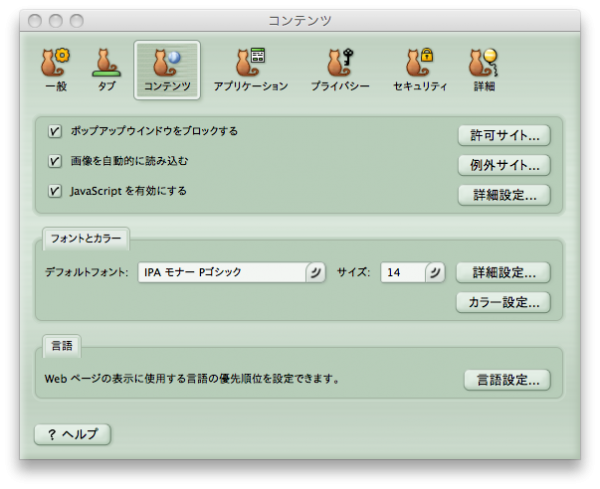Select the コンテンツ (Content) pane icon
Image resolution: width=600 pixels, height=489 pixels.
click(167, 70)
